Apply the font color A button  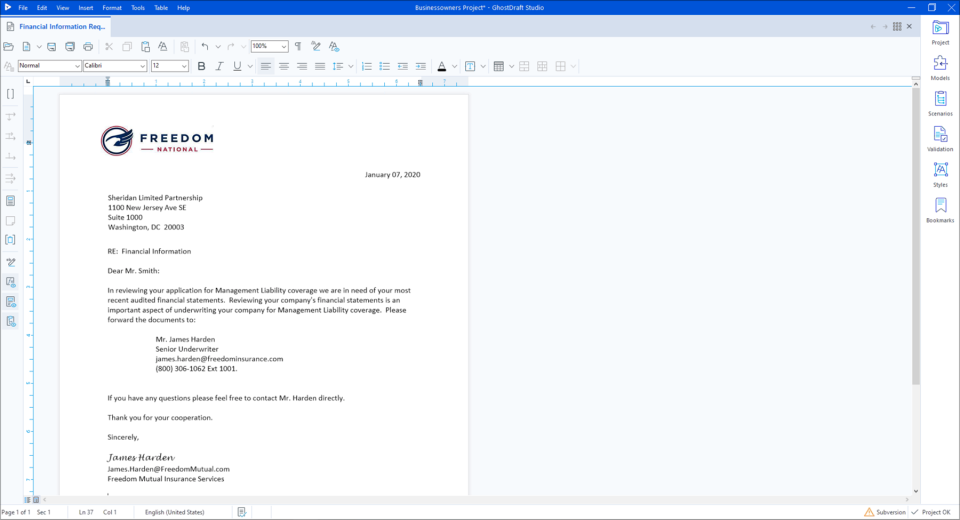442,66
